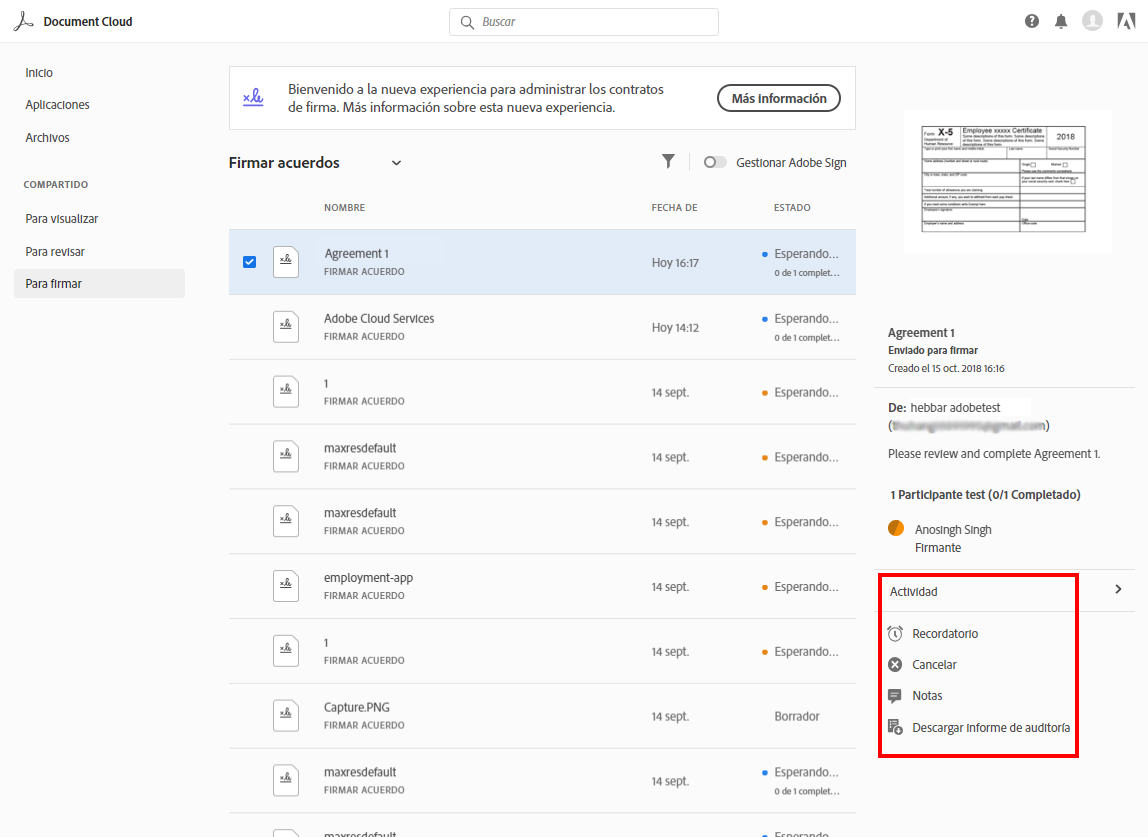
Task: Expand the Actividad section chevron
Action: click(x=1118, y=589)
